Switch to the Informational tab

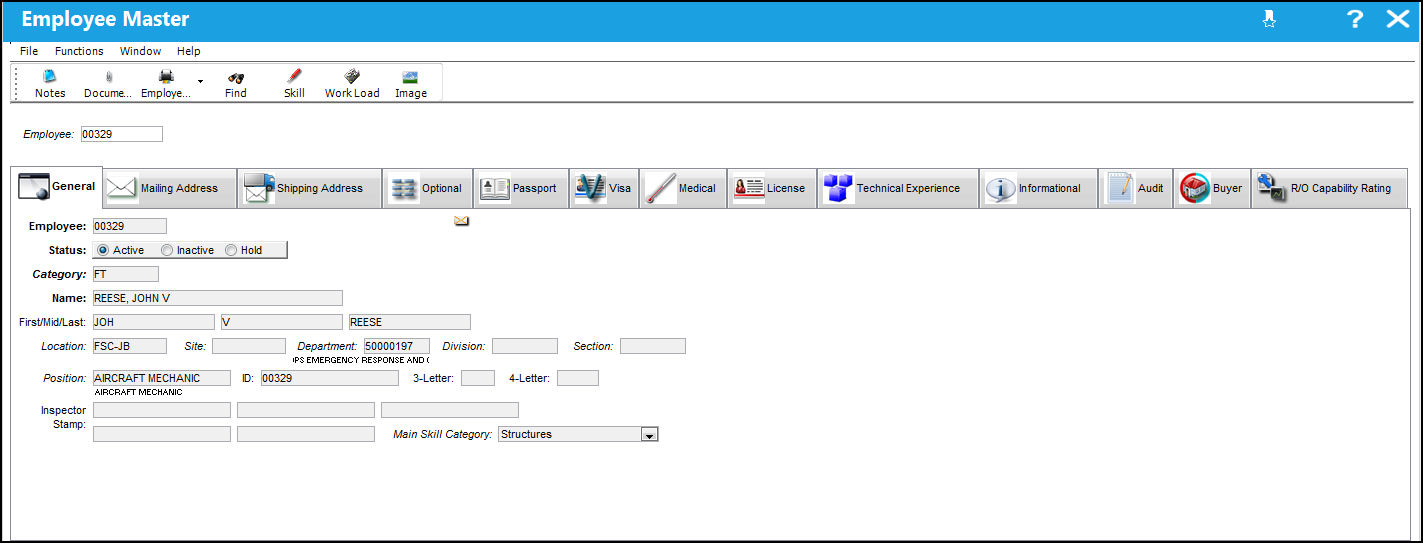(1037, 188)
